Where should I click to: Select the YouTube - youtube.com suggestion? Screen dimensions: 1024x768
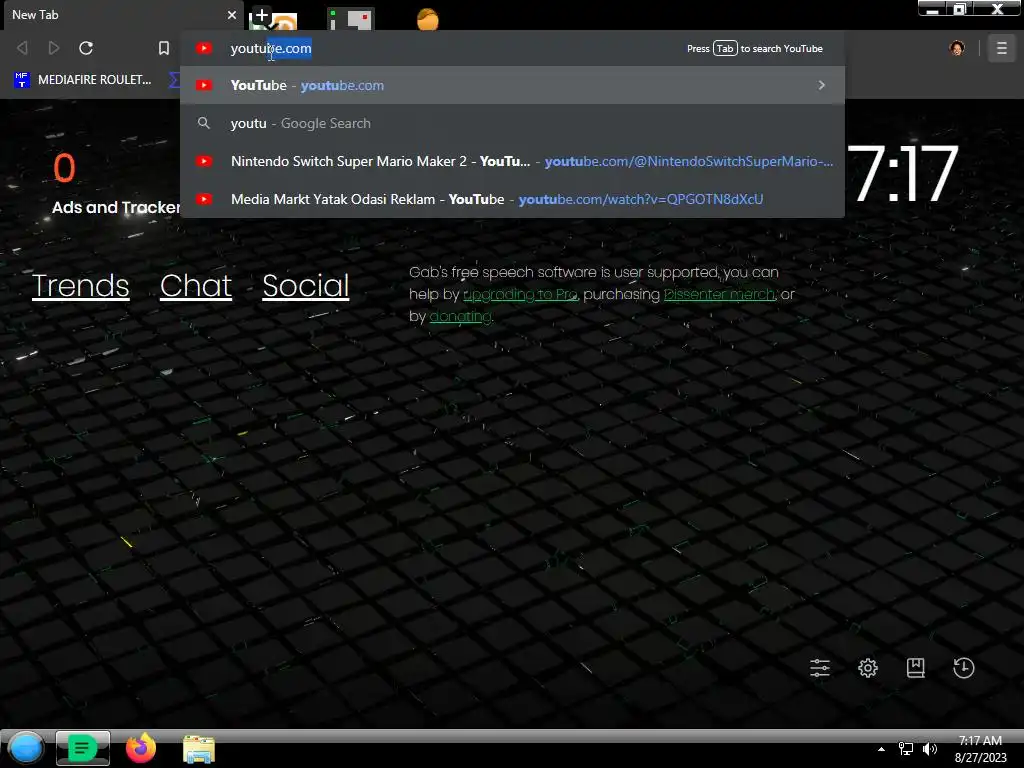pyautogui.click(x=512, y=86)
